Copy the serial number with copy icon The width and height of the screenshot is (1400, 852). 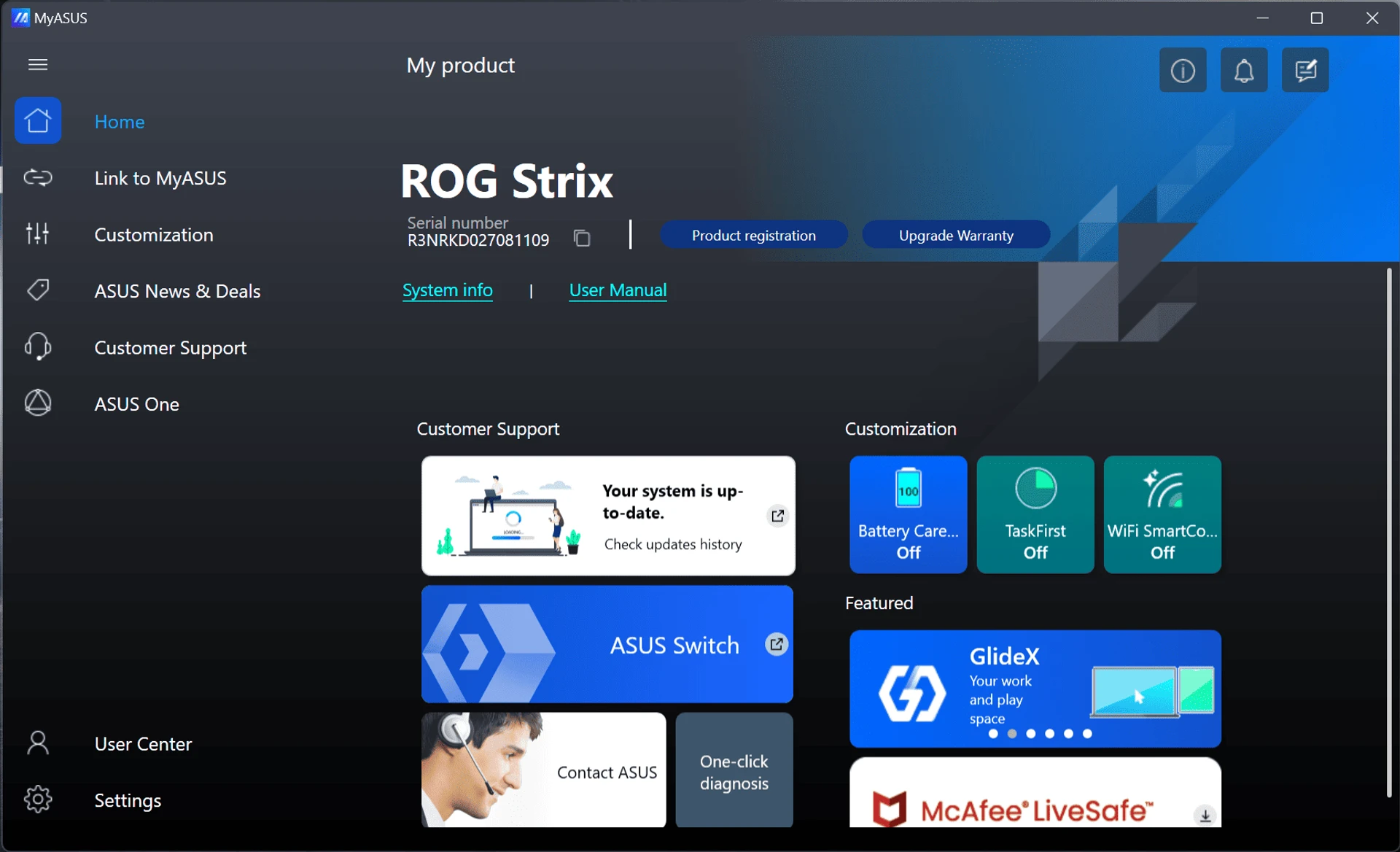pyautogui.click(x=582, y=238)
